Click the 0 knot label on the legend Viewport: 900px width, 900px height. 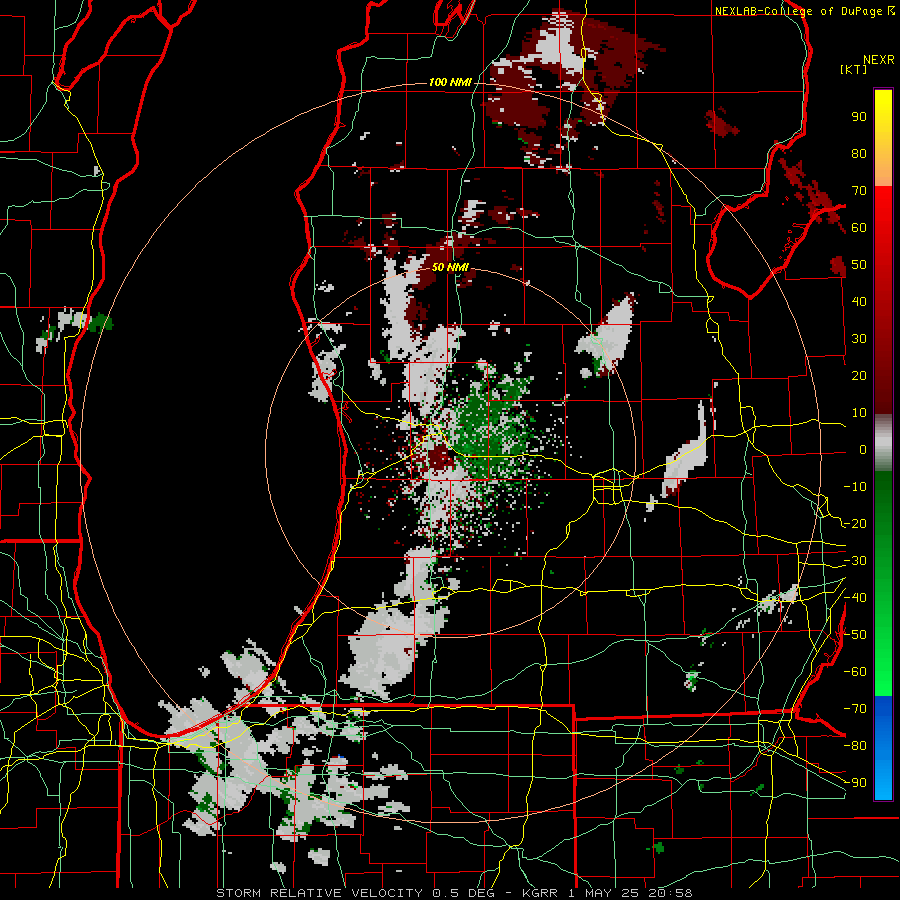coord(863,449)
